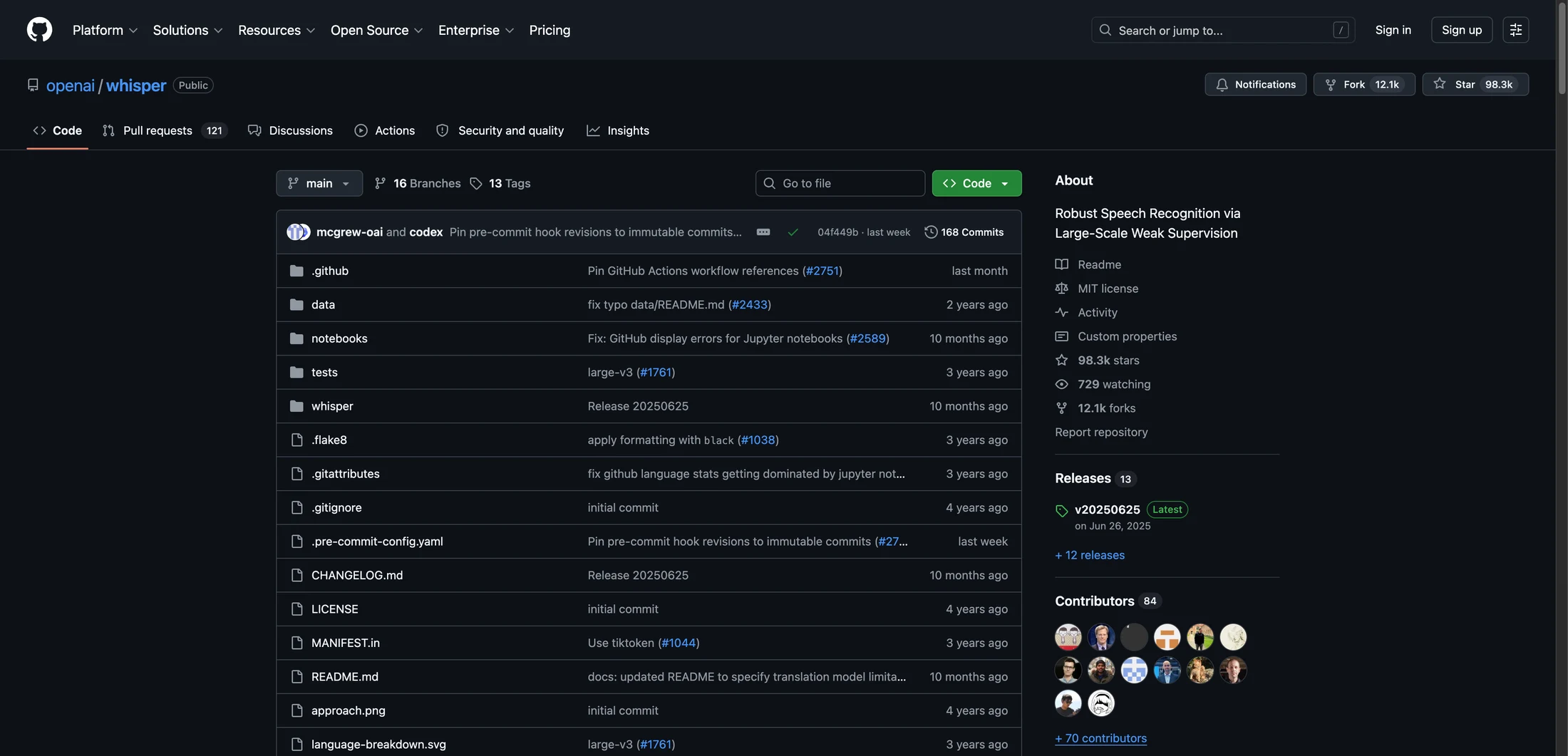Click the README.md file icon
Image resolution: width=1568 pixels, height=756 pixels.
pos(296,677)
